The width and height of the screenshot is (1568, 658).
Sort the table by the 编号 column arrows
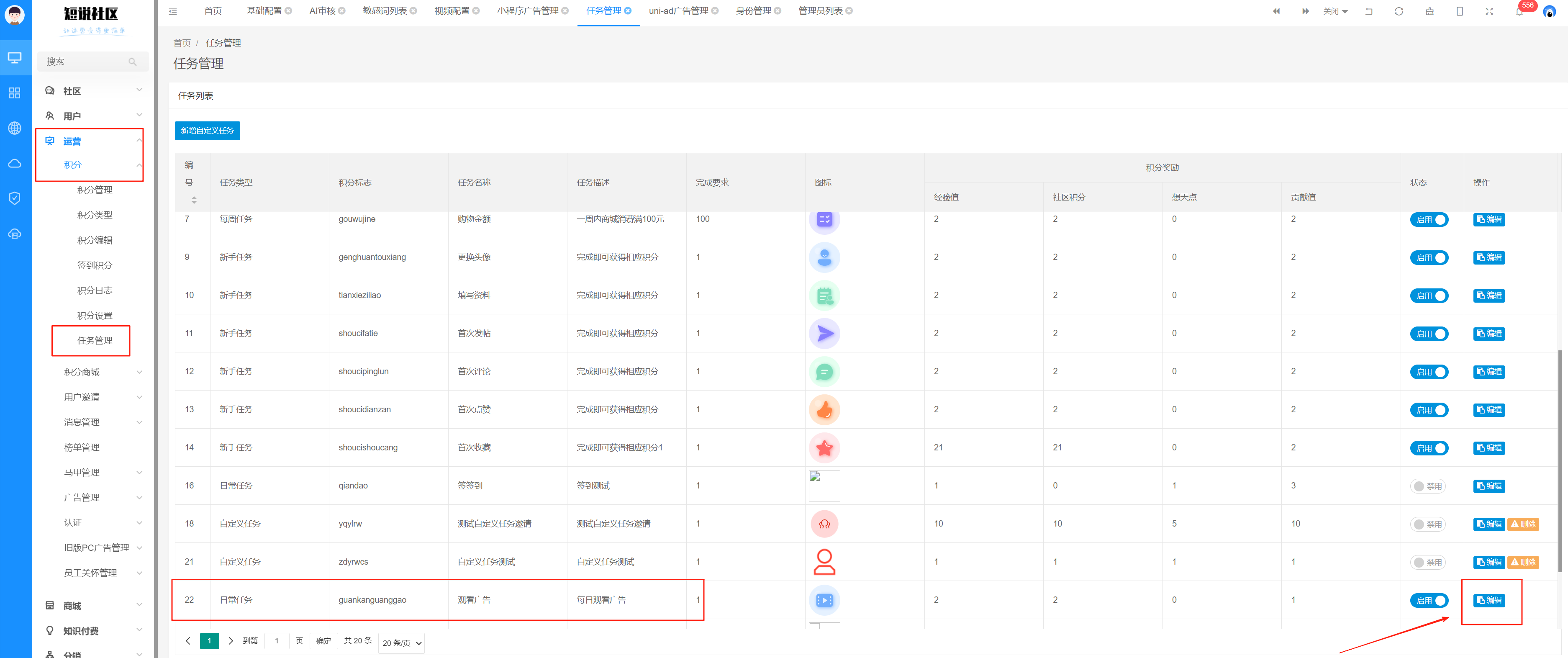coord(194,200)
